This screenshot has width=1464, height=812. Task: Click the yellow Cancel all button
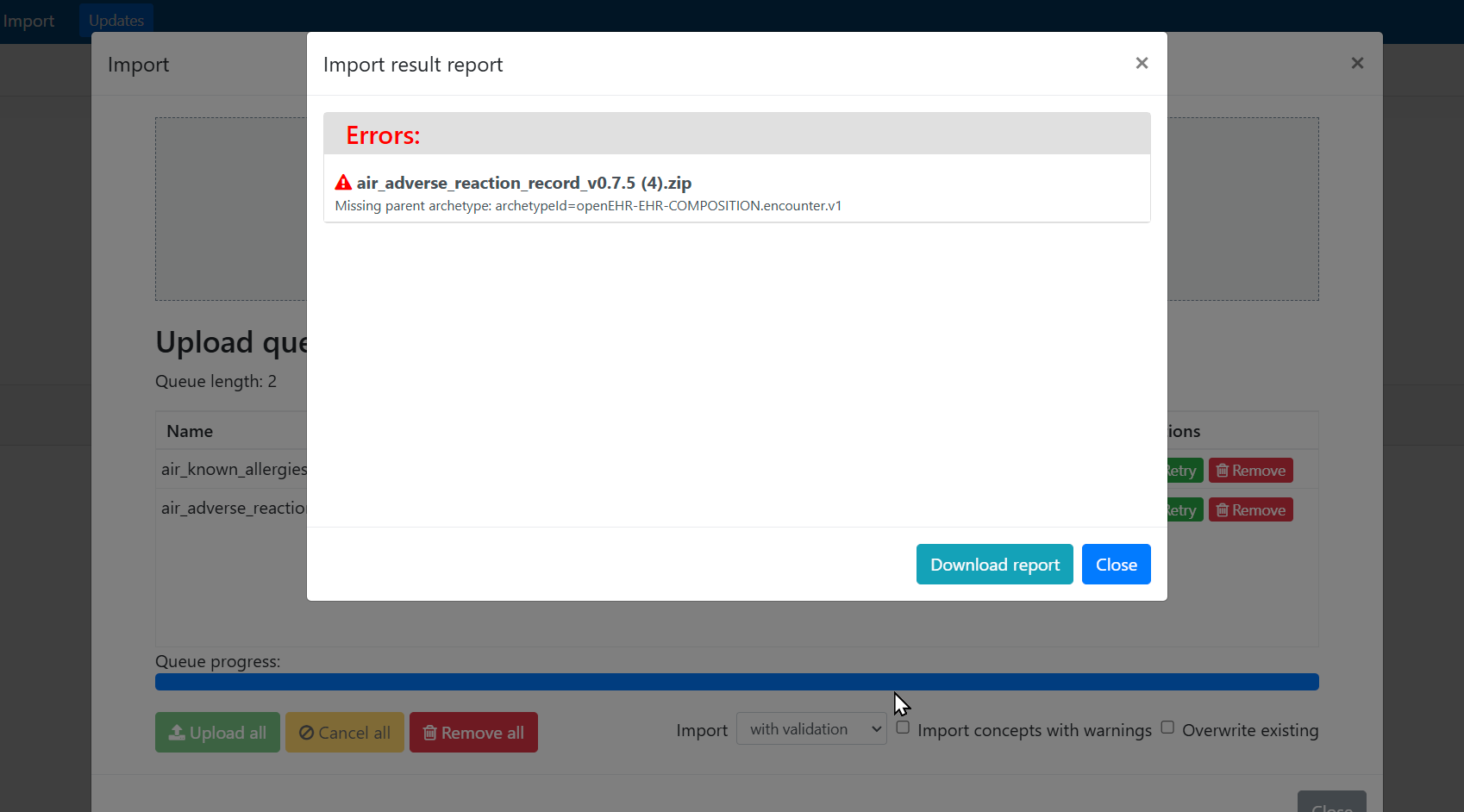pyautogui.click(x=344, y=733)
